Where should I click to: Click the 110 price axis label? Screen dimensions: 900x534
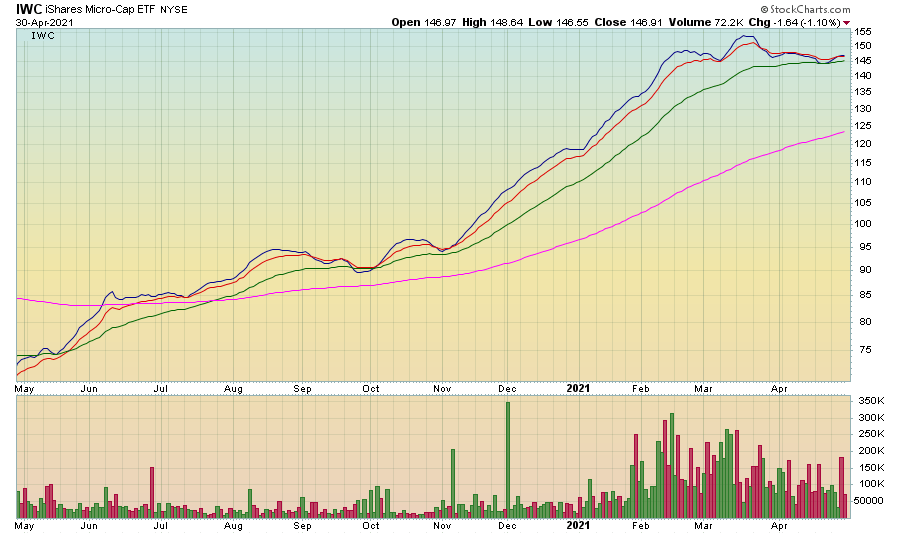pos(863,182)
